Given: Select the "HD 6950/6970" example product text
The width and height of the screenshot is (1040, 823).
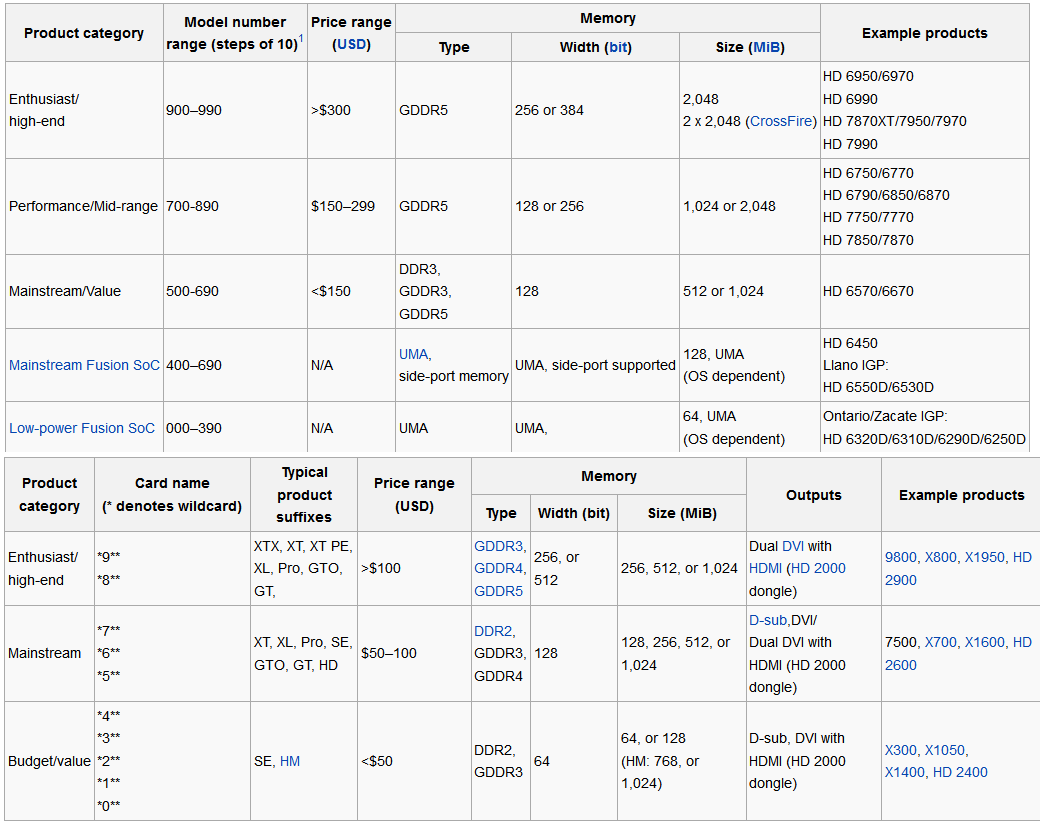Looking at the screenshot, I should [x=868, y=76].
